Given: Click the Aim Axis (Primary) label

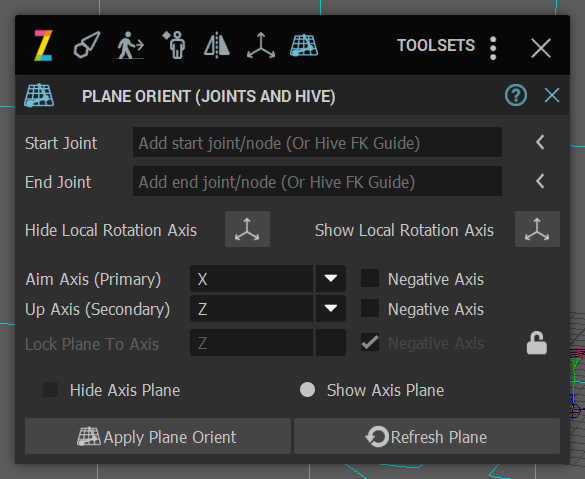Looking at the screenshot, I should tap(93, 279).
